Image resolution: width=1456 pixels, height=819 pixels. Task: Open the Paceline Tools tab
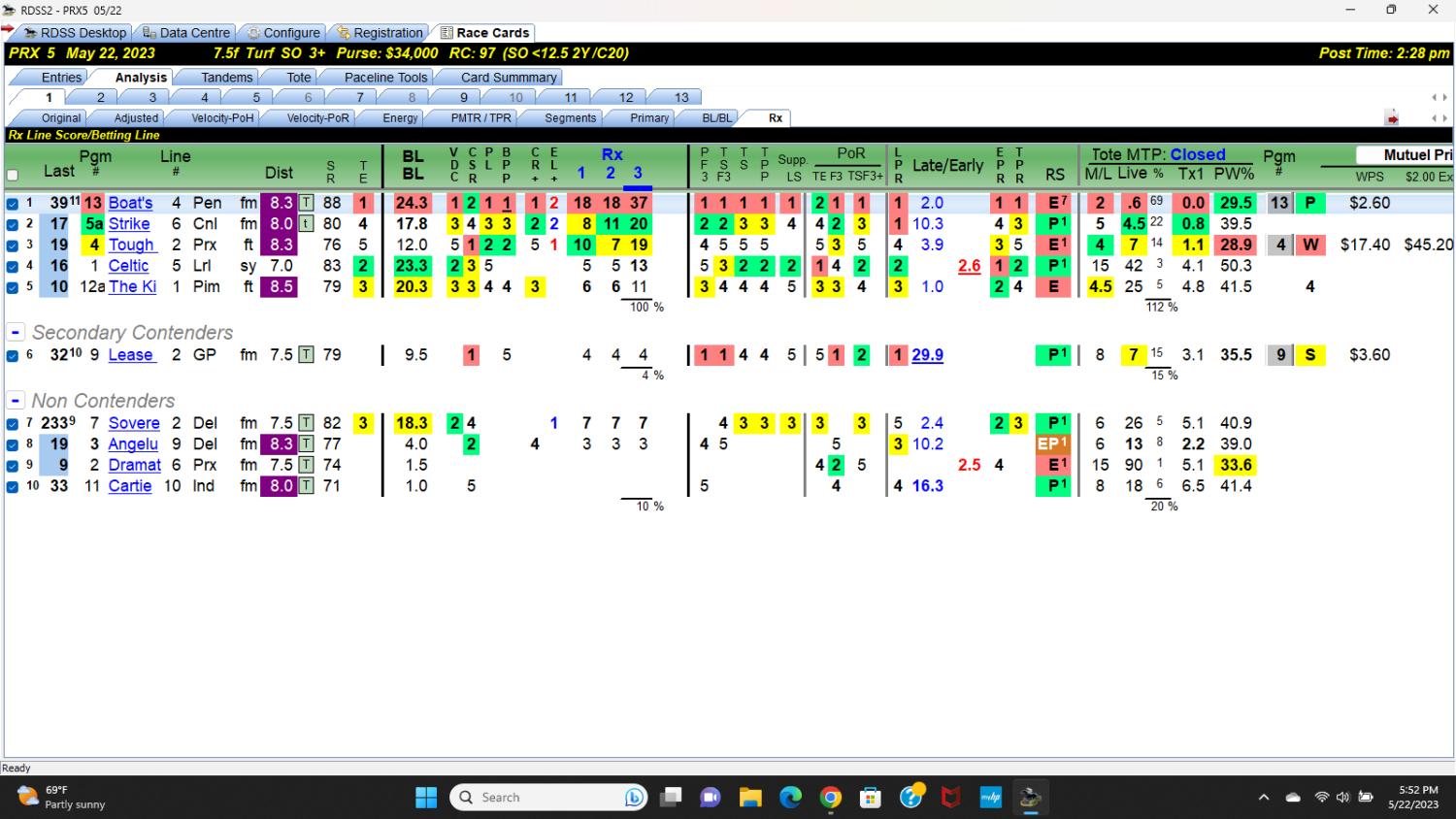point(385,77)
